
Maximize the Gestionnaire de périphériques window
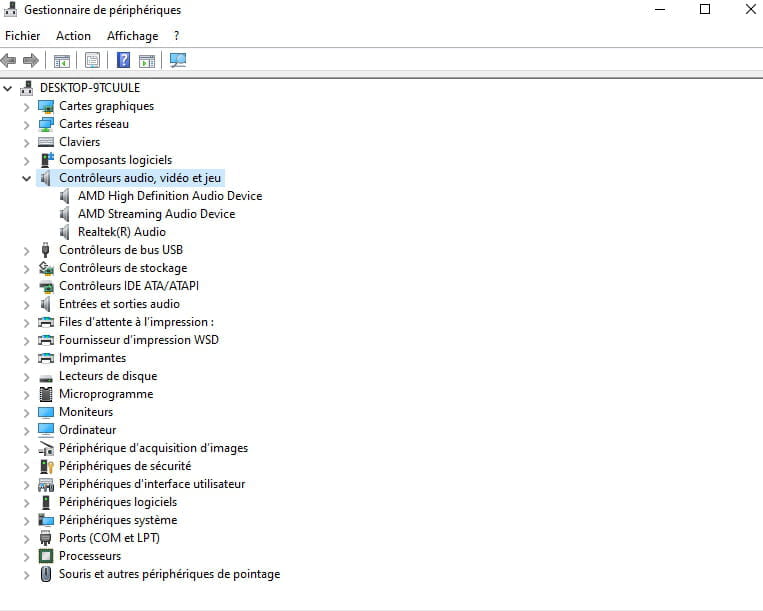point(705,9)
